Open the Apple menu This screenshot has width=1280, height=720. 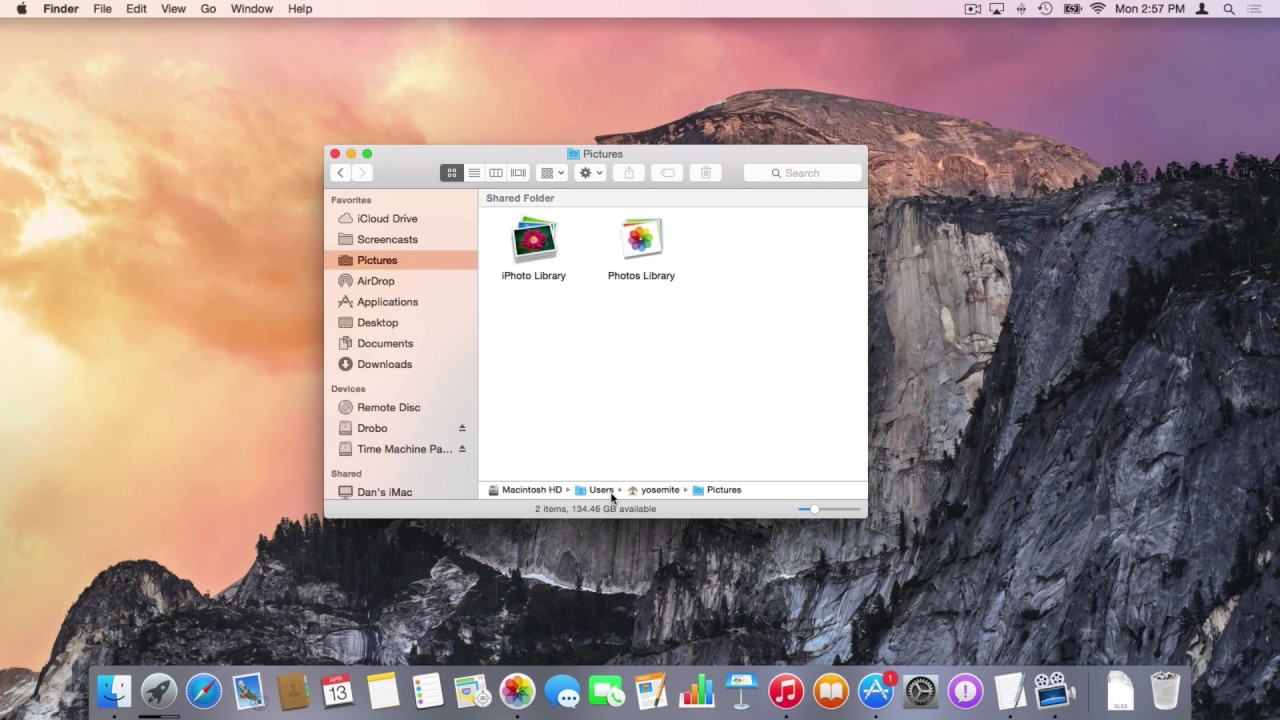coord(21,9)
